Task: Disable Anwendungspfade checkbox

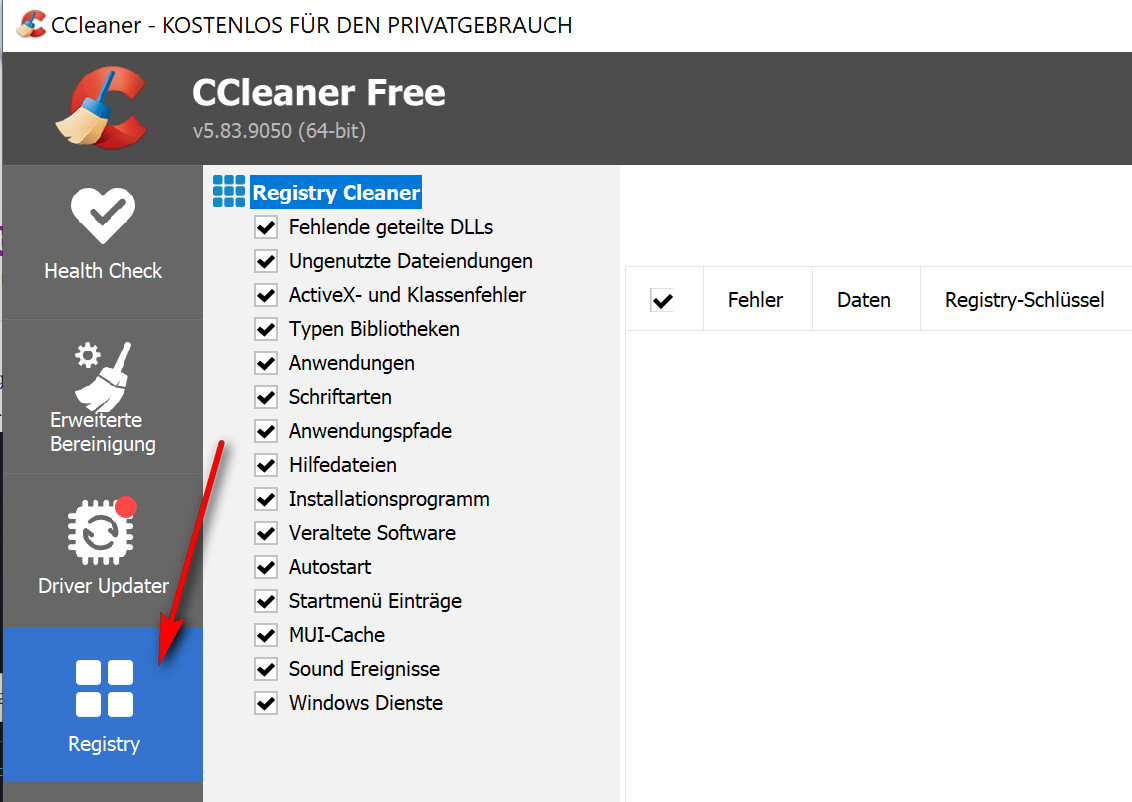Action: (266, 431)
